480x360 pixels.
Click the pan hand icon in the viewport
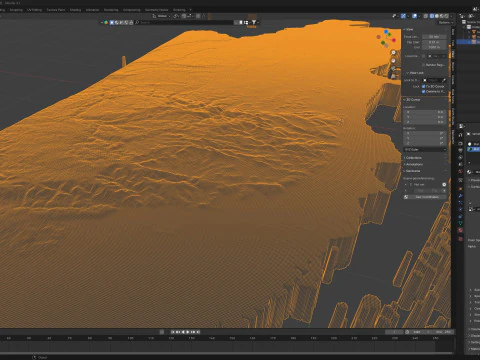pos(393,61)
